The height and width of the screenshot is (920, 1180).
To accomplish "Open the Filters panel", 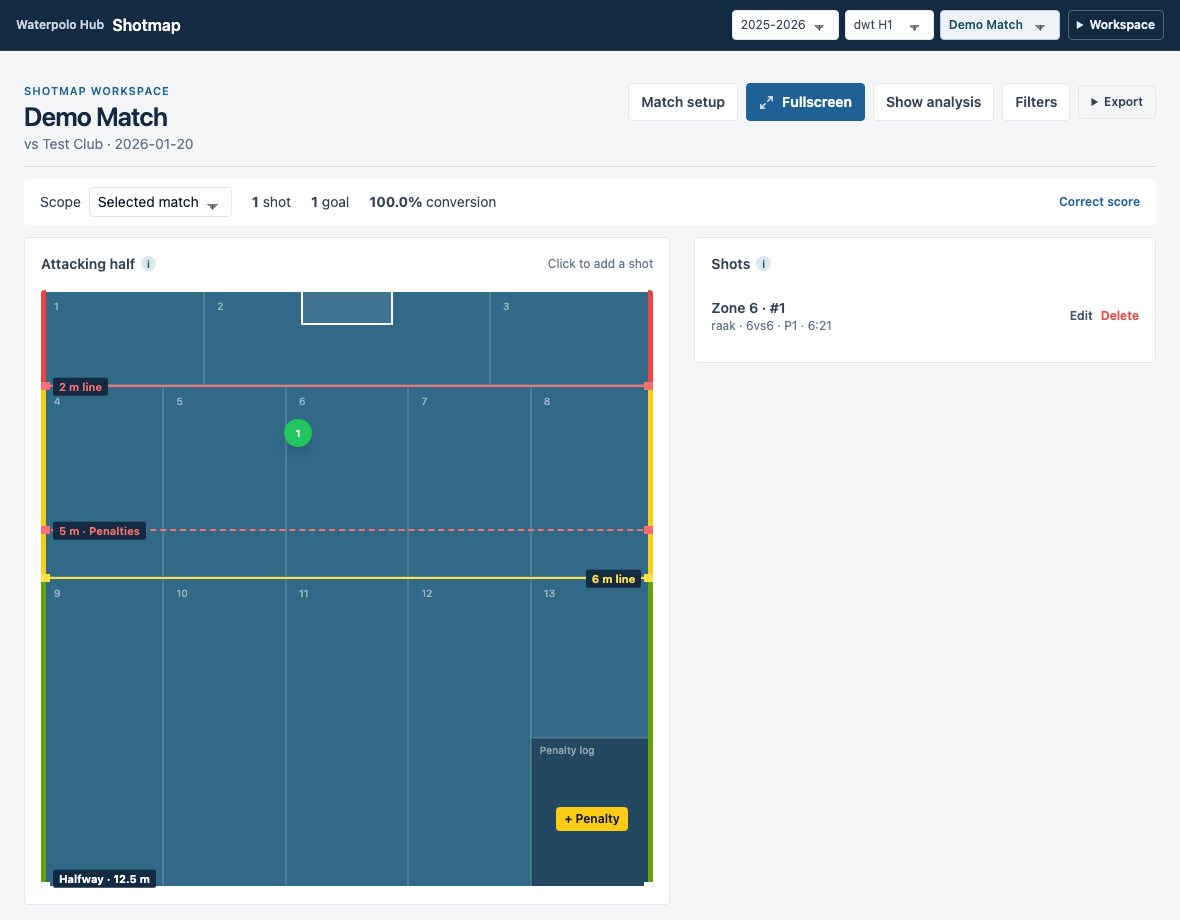I will pyautogui.click(x=1036, y=102).
